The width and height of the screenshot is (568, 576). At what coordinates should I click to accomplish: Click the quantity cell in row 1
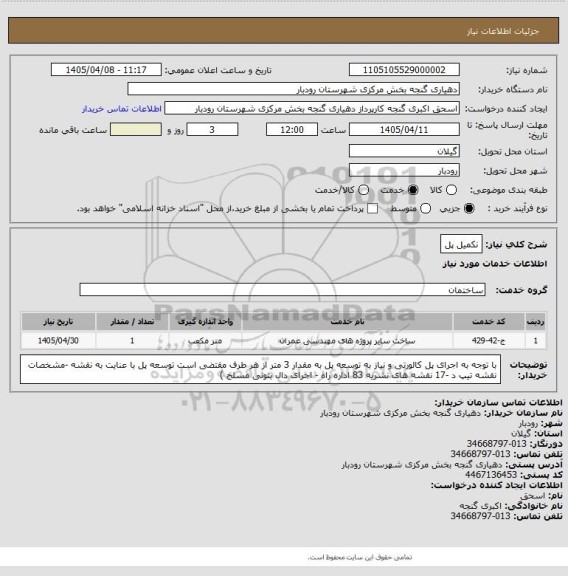[132, 341]
